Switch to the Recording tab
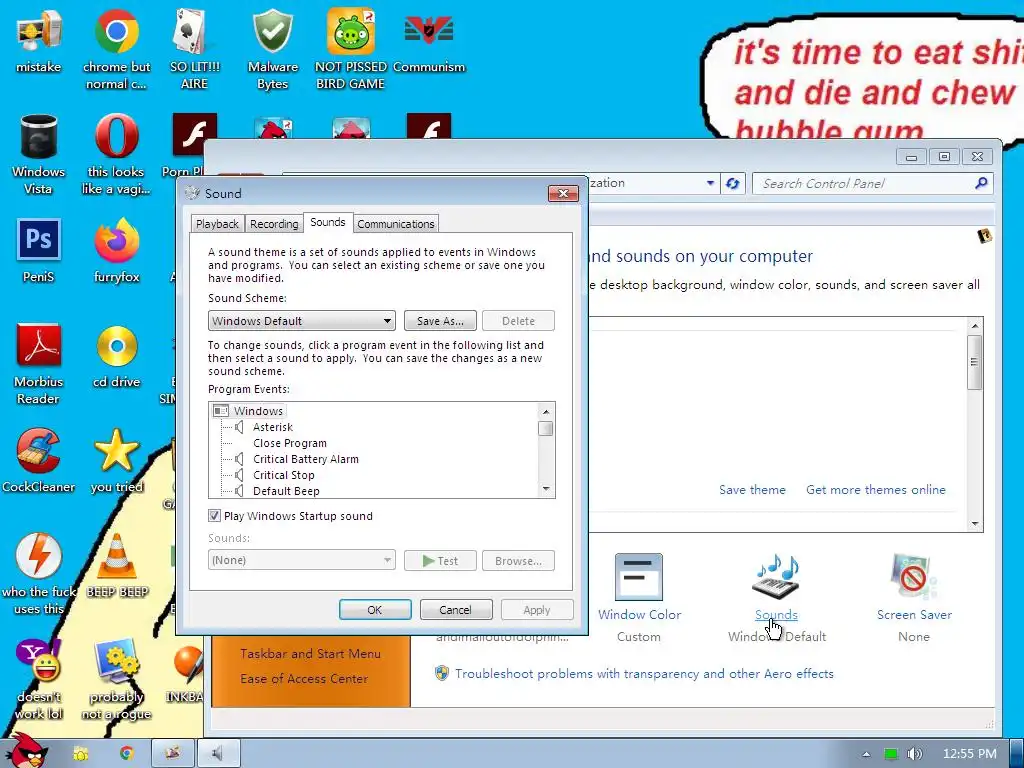This screenshot has height=768, width=1024. [274, 224]
